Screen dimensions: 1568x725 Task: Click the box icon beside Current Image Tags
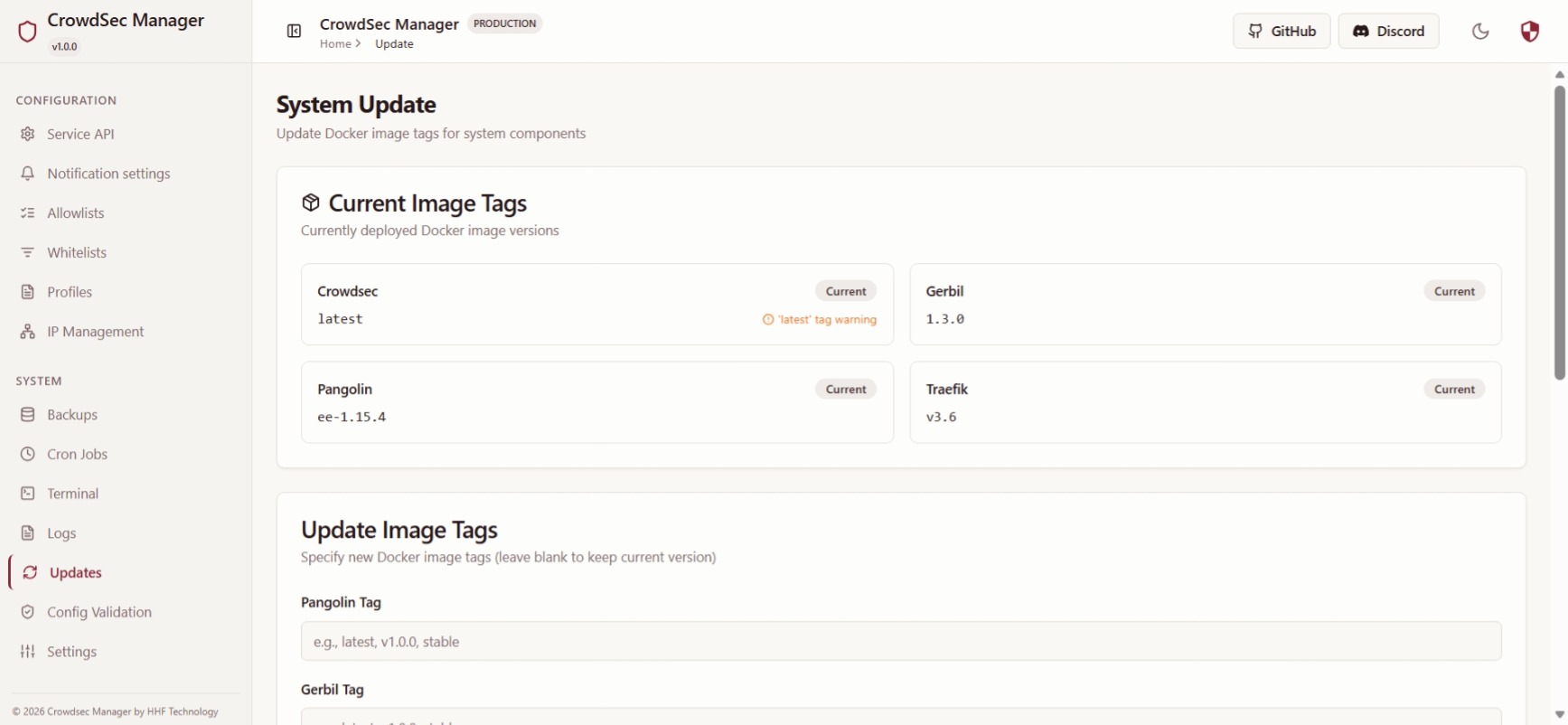tap(311, 202)
